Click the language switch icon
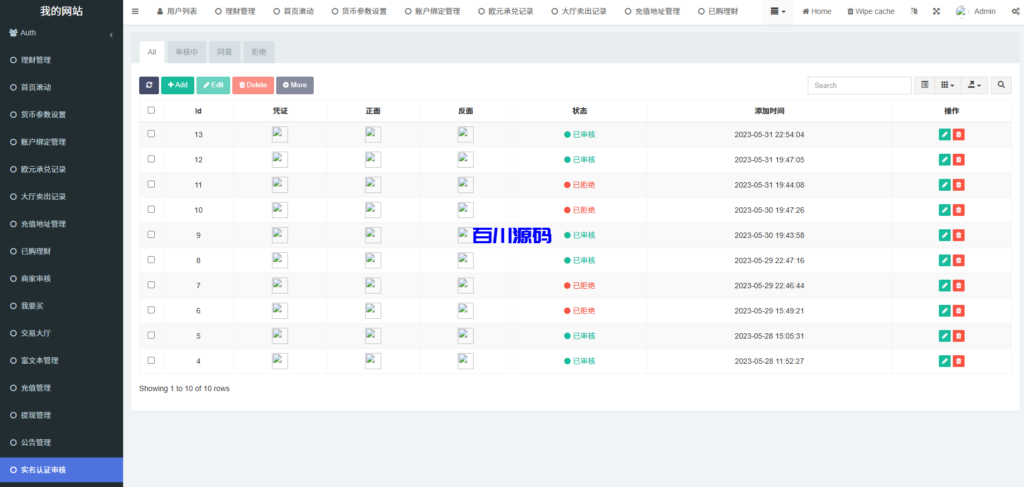The height and width of the screenshot is (487, 1024). click(x=914, y=11)
